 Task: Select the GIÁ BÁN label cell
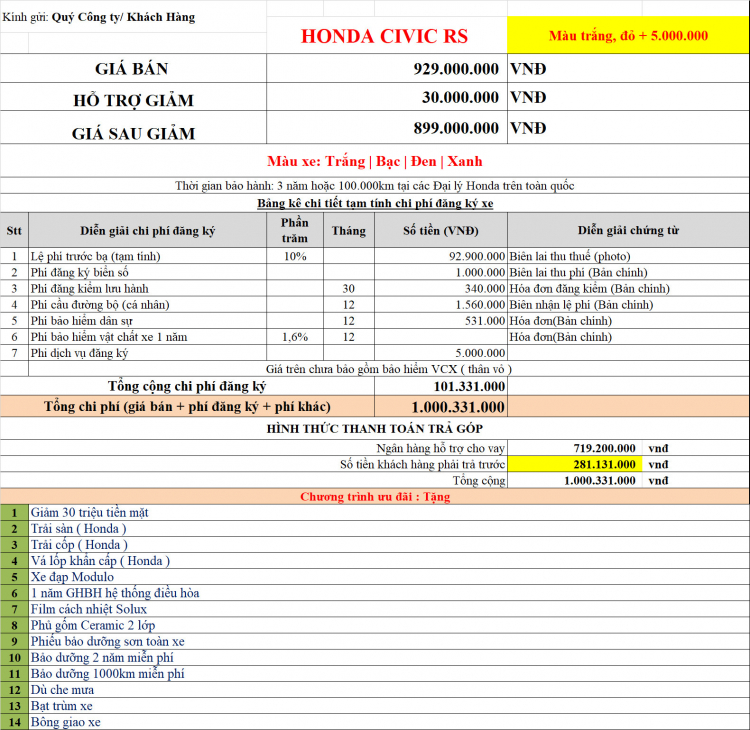[x=133, y=68]
